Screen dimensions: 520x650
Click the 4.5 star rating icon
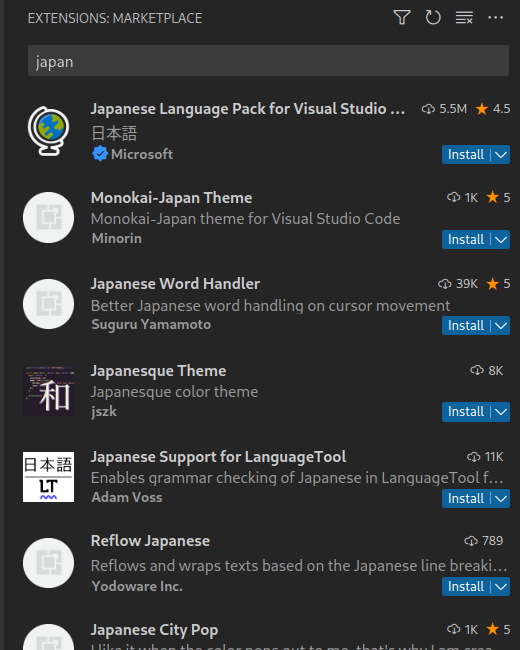pos(482,109)
